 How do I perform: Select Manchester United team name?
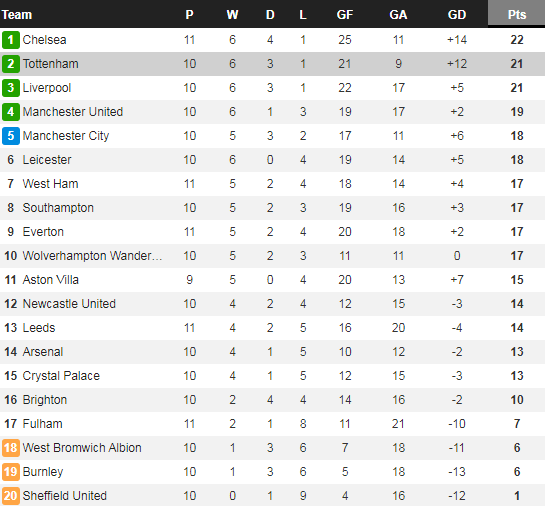coord(73,112)
